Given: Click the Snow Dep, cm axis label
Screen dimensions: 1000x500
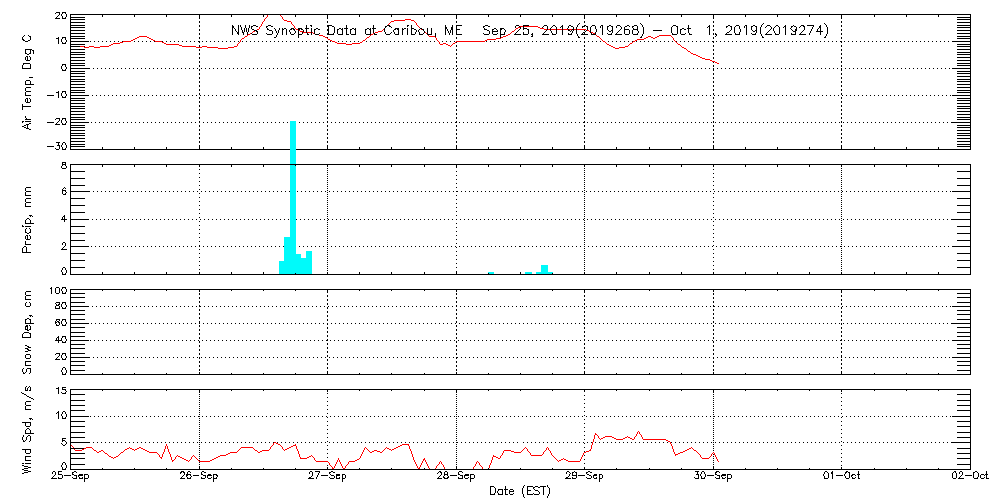Looking at the screenshot, I should [x=29, y=331].
